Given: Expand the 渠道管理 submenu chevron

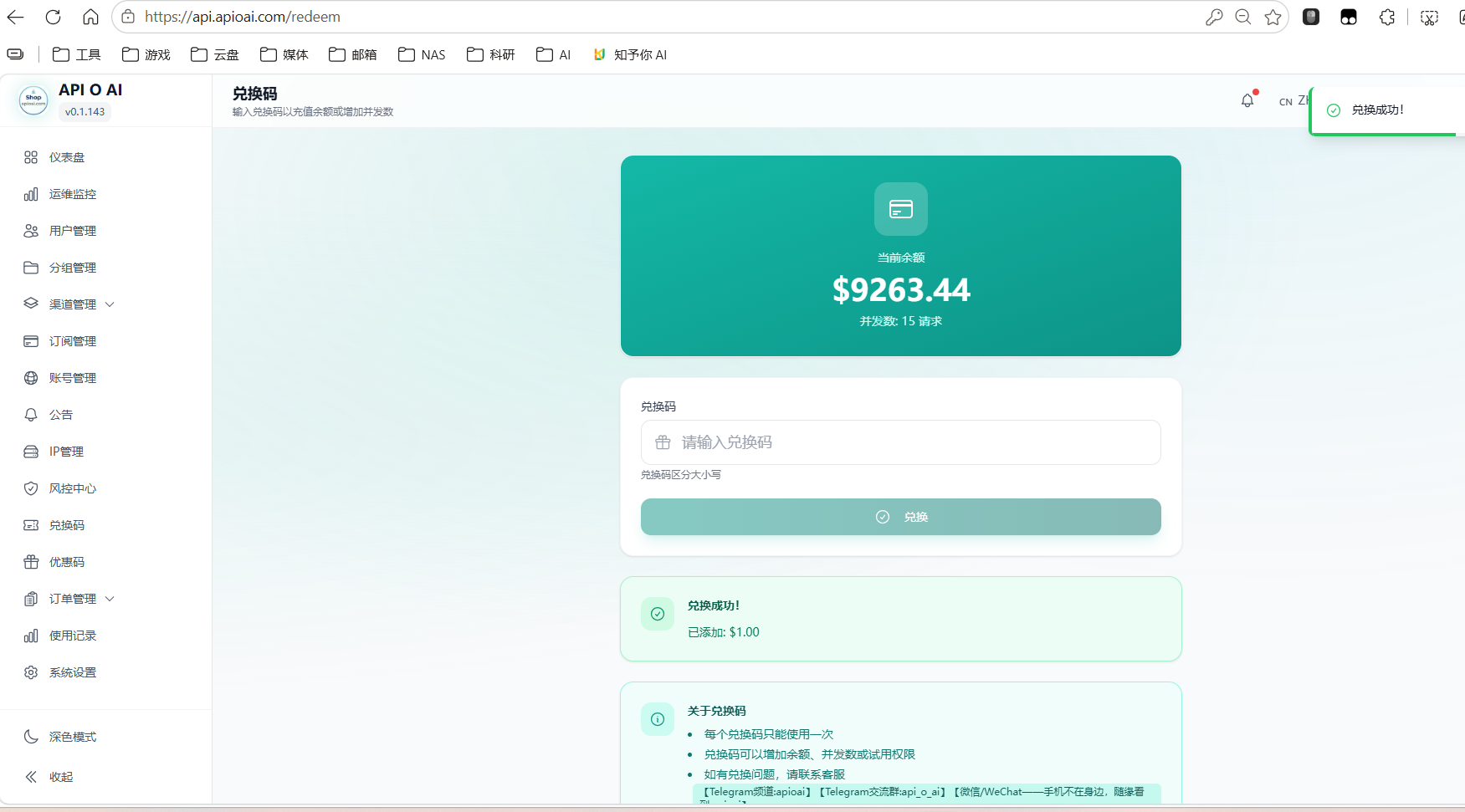Looking at the screenshot, I should (110, 304).
